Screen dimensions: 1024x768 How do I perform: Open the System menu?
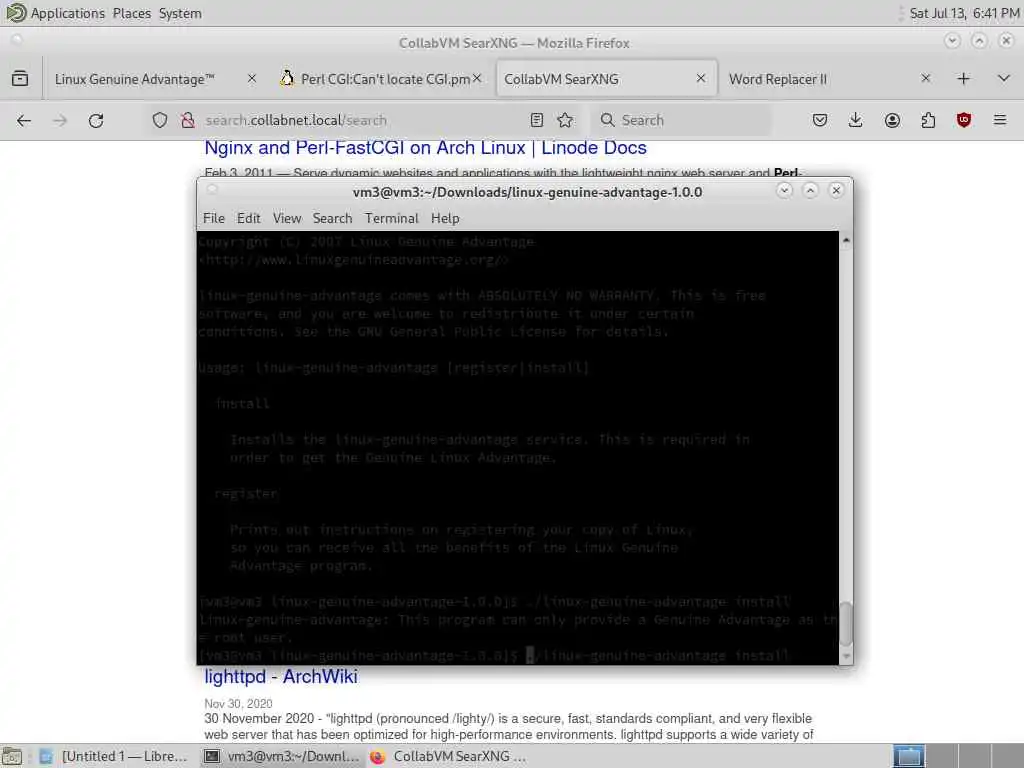click(x=180, y=13)
